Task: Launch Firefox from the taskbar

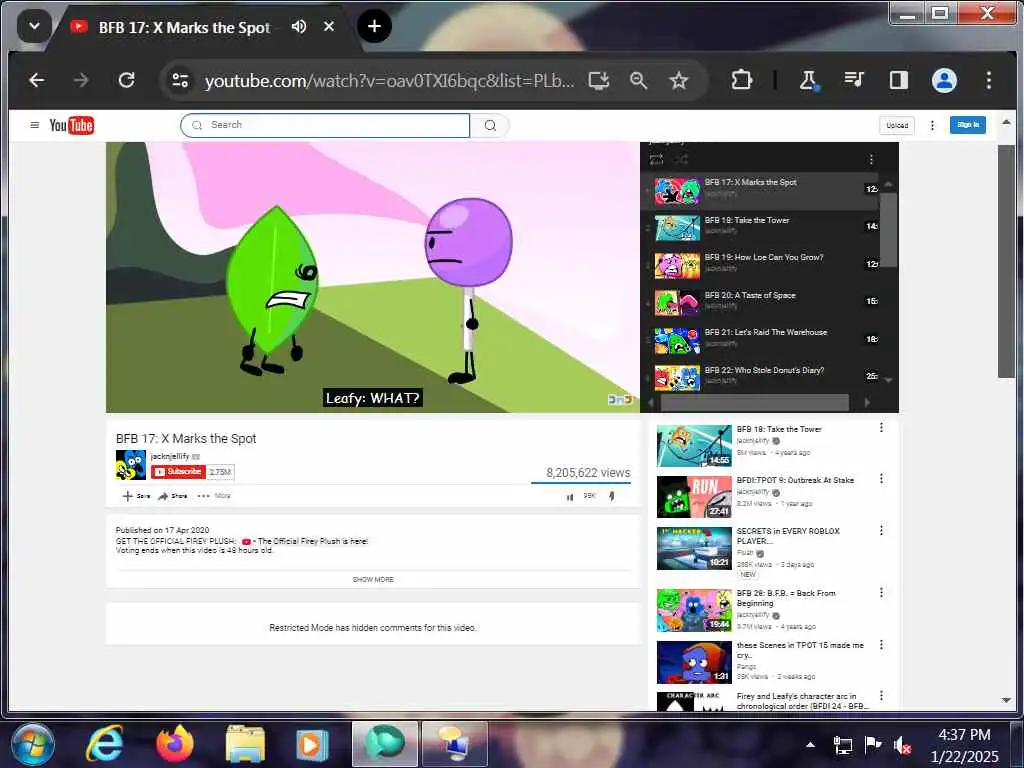Action: [x=175, y=744]
